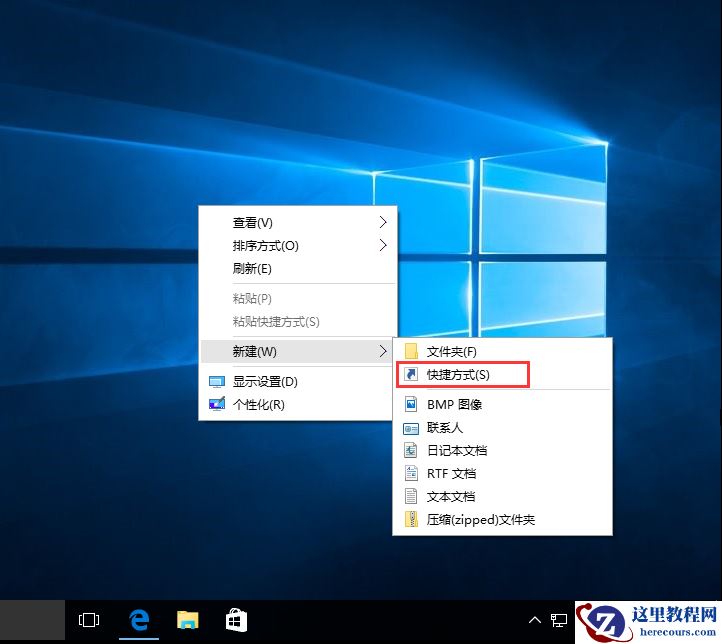Click the monitor icon beside 显示设置(D)
The image size is (722, 644).
pos(217,382)
